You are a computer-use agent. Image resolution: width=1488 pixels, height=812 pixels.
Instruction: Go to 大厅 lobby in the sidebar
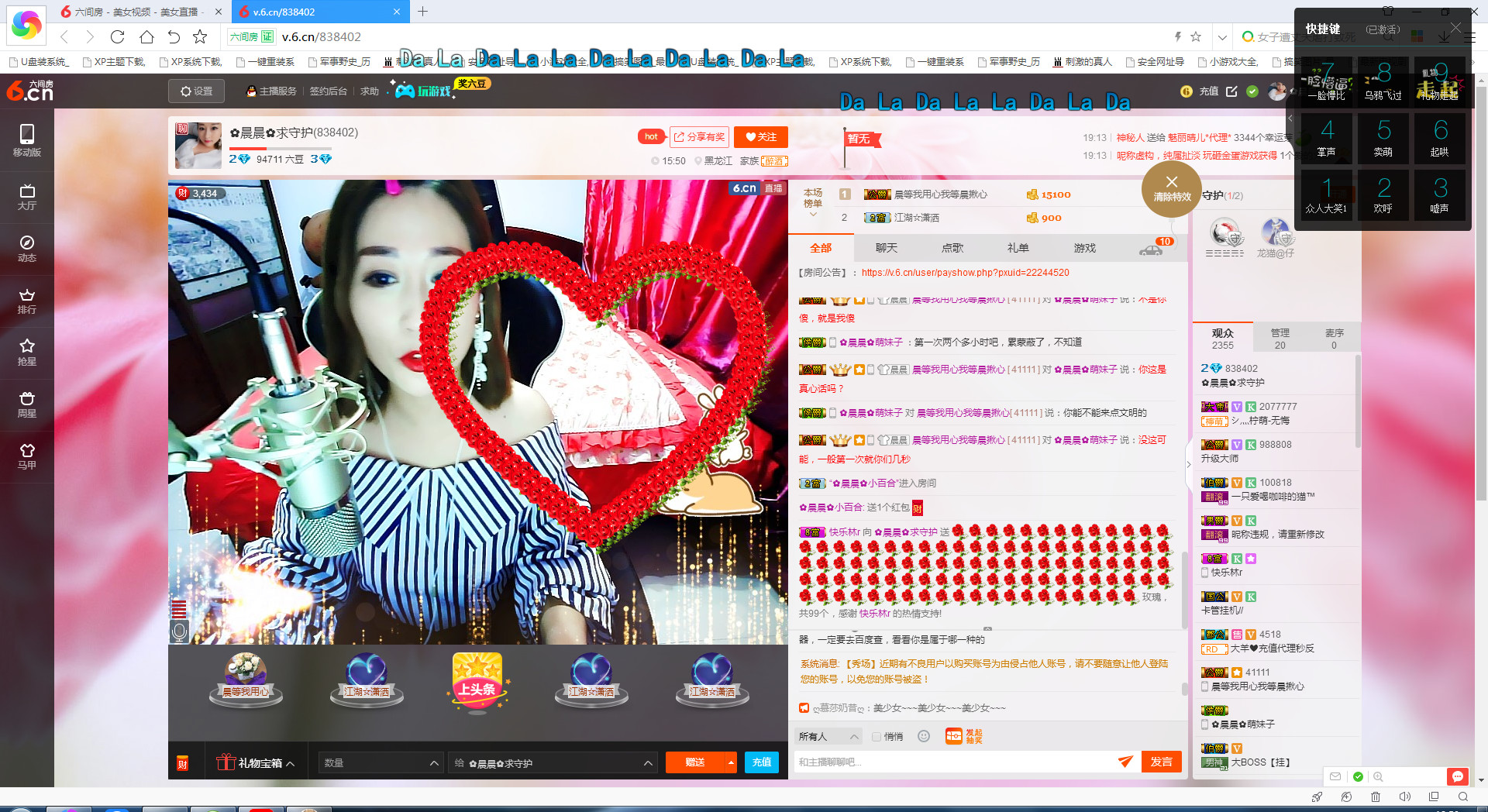point(27,197)
